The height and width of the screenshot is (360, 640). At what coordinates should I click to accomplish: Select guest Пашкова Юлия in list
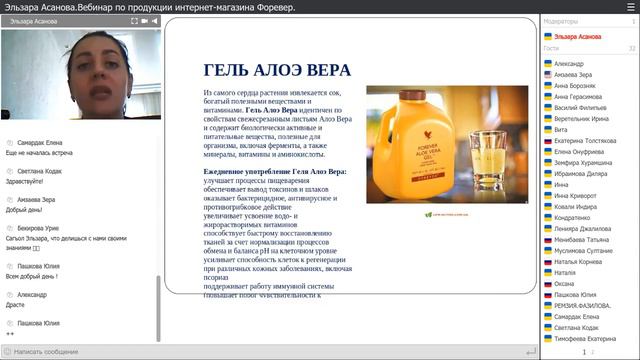tap(575, 295)
